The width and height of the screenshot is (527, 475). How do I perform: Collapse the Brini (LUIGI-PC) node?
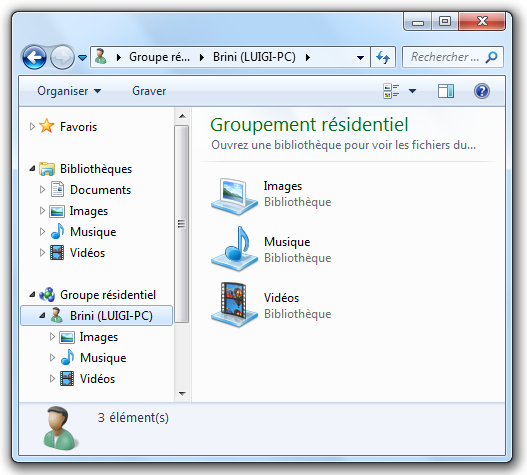[42, 315]
